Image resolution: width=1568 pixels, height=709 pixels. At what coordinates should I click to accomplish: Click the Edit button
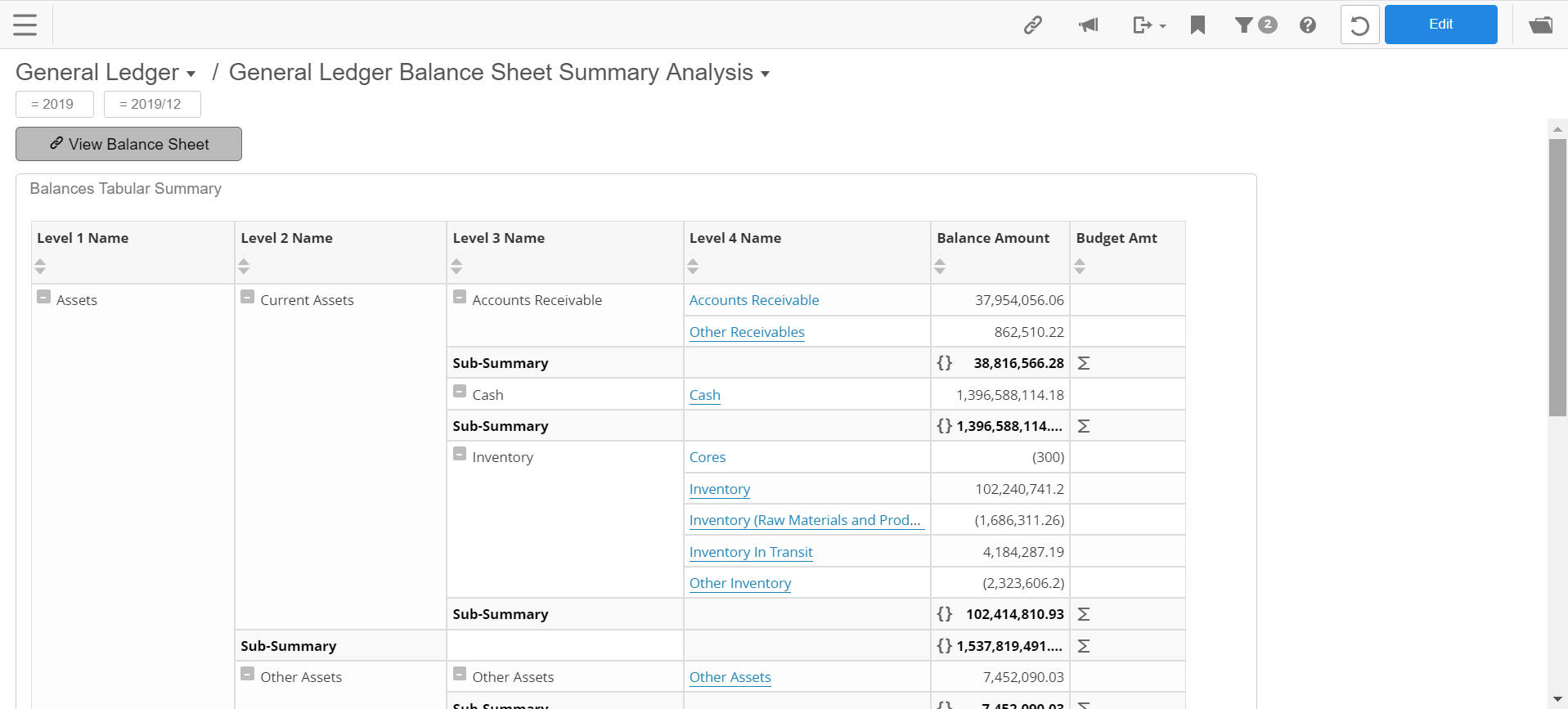pyautogui.click(x=1440, y=25)
